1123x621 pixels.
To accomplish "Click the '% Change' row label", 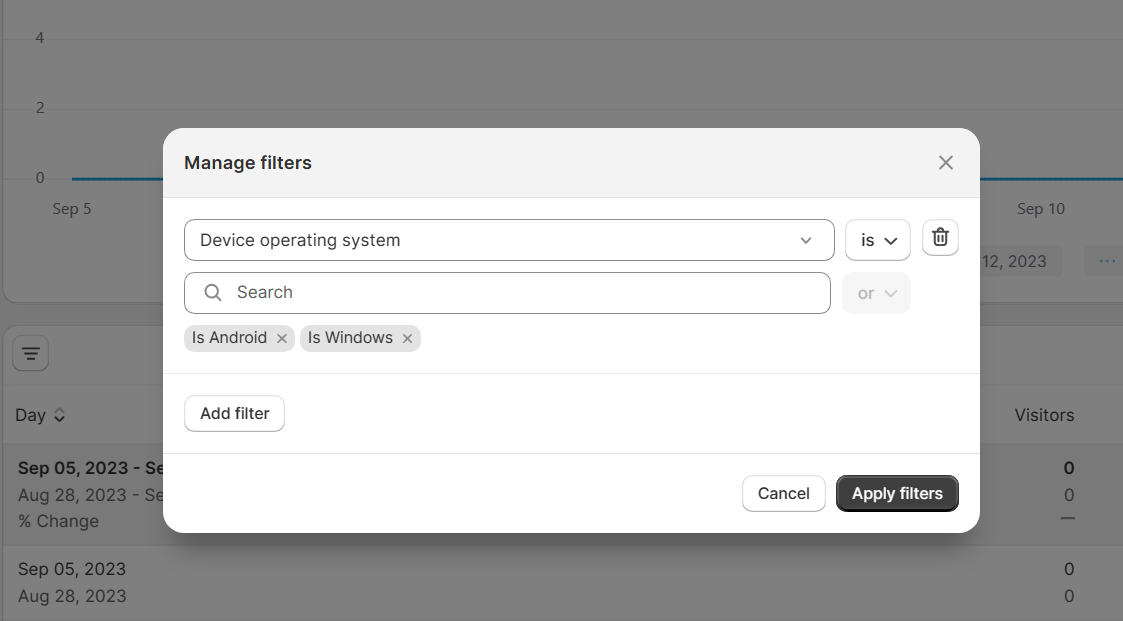I will tap(59, 521).
